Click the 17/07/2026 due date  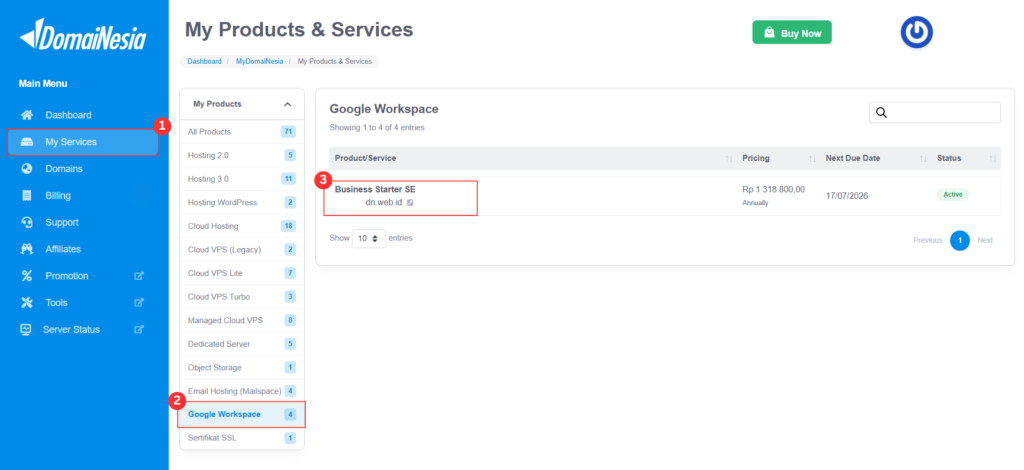pos(847,196)
